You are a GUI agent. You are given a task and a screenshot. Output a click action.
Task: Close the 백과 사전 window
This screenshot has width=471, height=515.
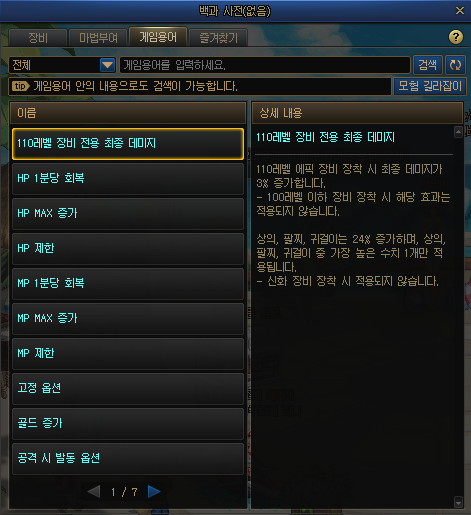pos(460,11)
